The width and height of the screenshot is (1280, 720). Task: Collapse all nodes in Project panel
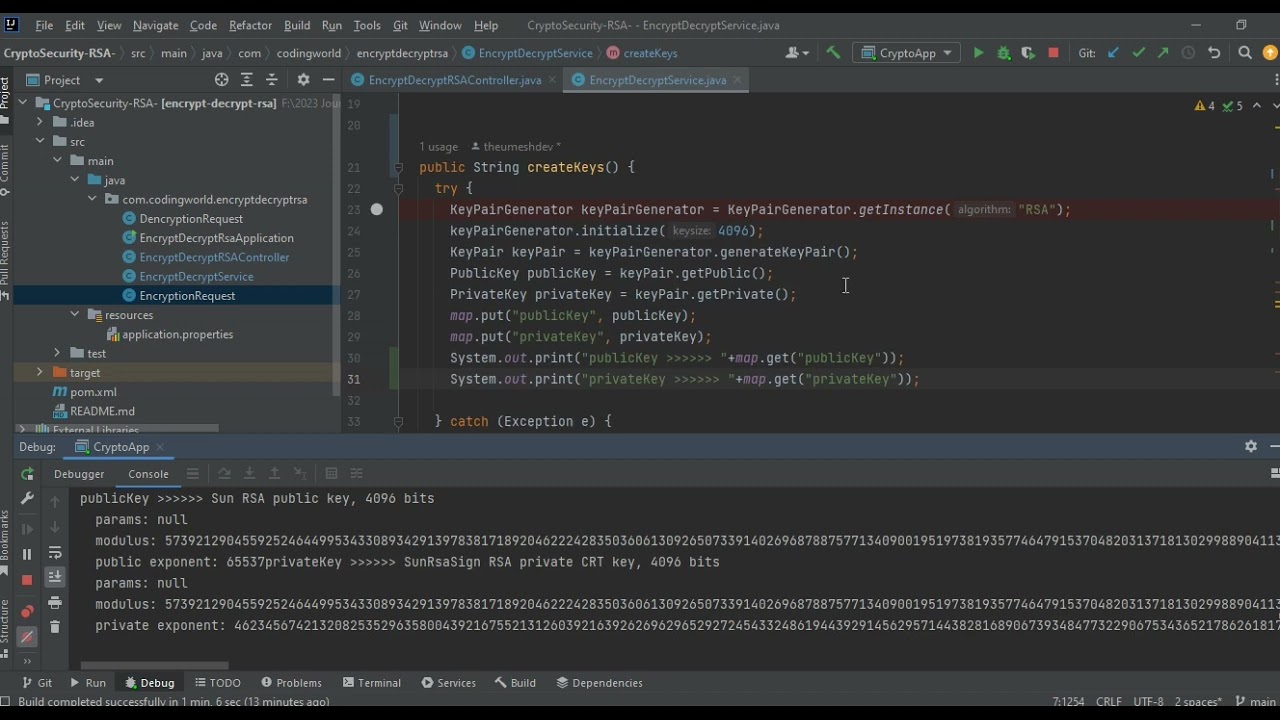click(272, 80)
